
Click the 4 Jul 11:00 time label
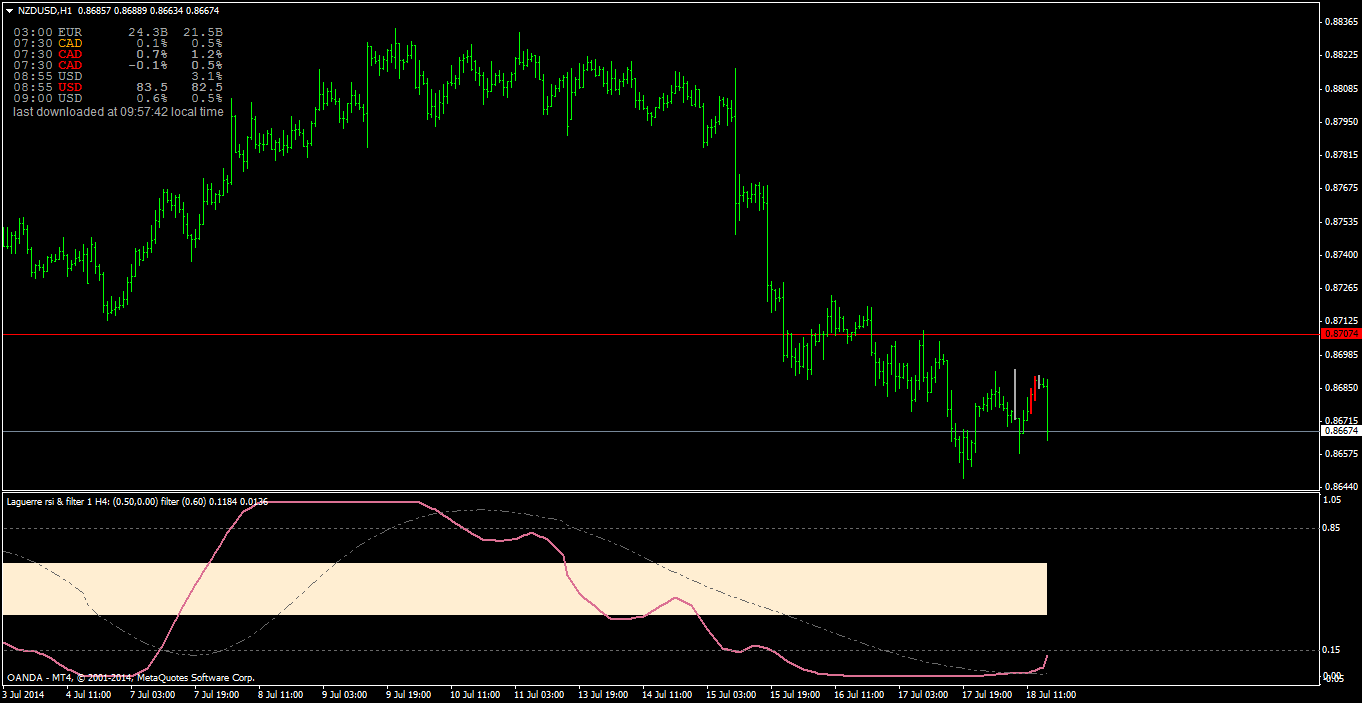[x=88, y=693]
